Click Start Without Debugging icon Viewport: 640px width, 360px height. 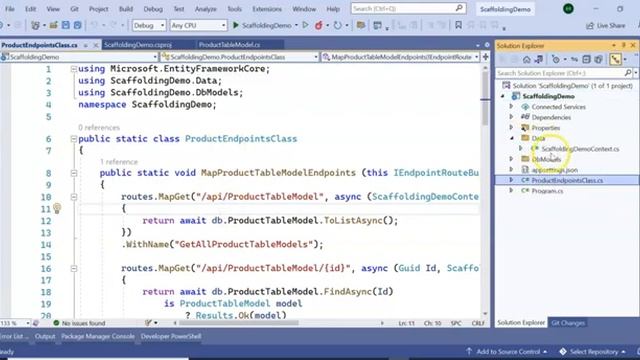pos(305,25)
